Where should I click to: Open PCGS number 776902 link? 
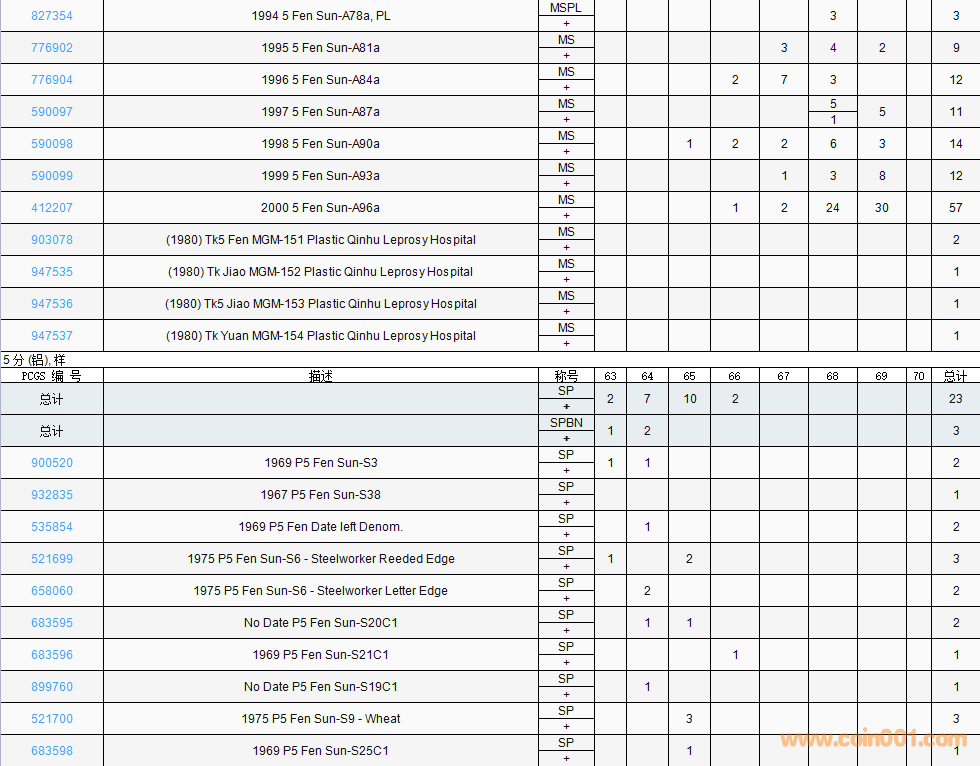tap(52, 47)
